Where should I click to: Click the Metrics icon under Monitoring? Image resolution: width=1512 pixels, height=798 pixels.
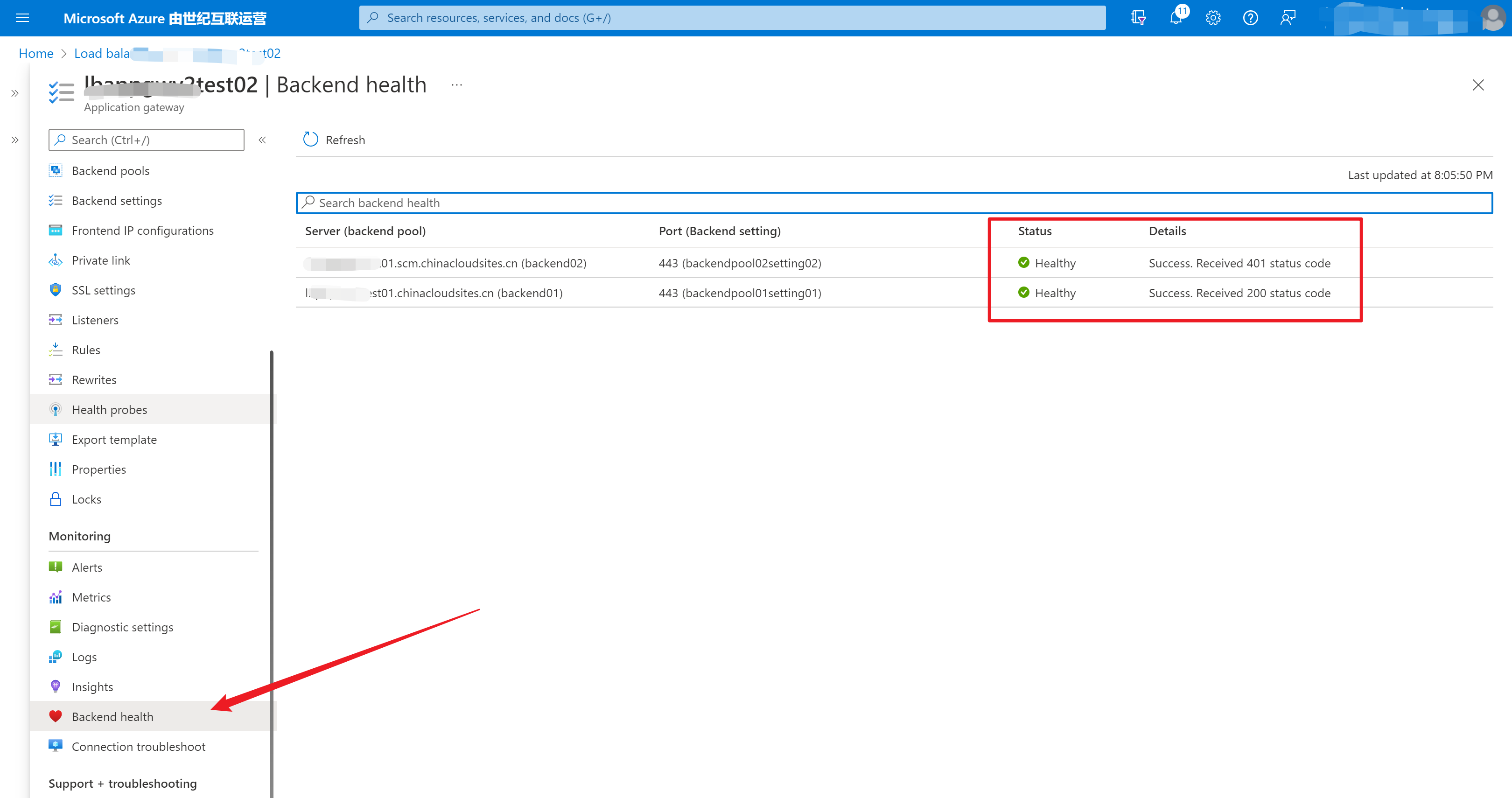tap(55, 596)
